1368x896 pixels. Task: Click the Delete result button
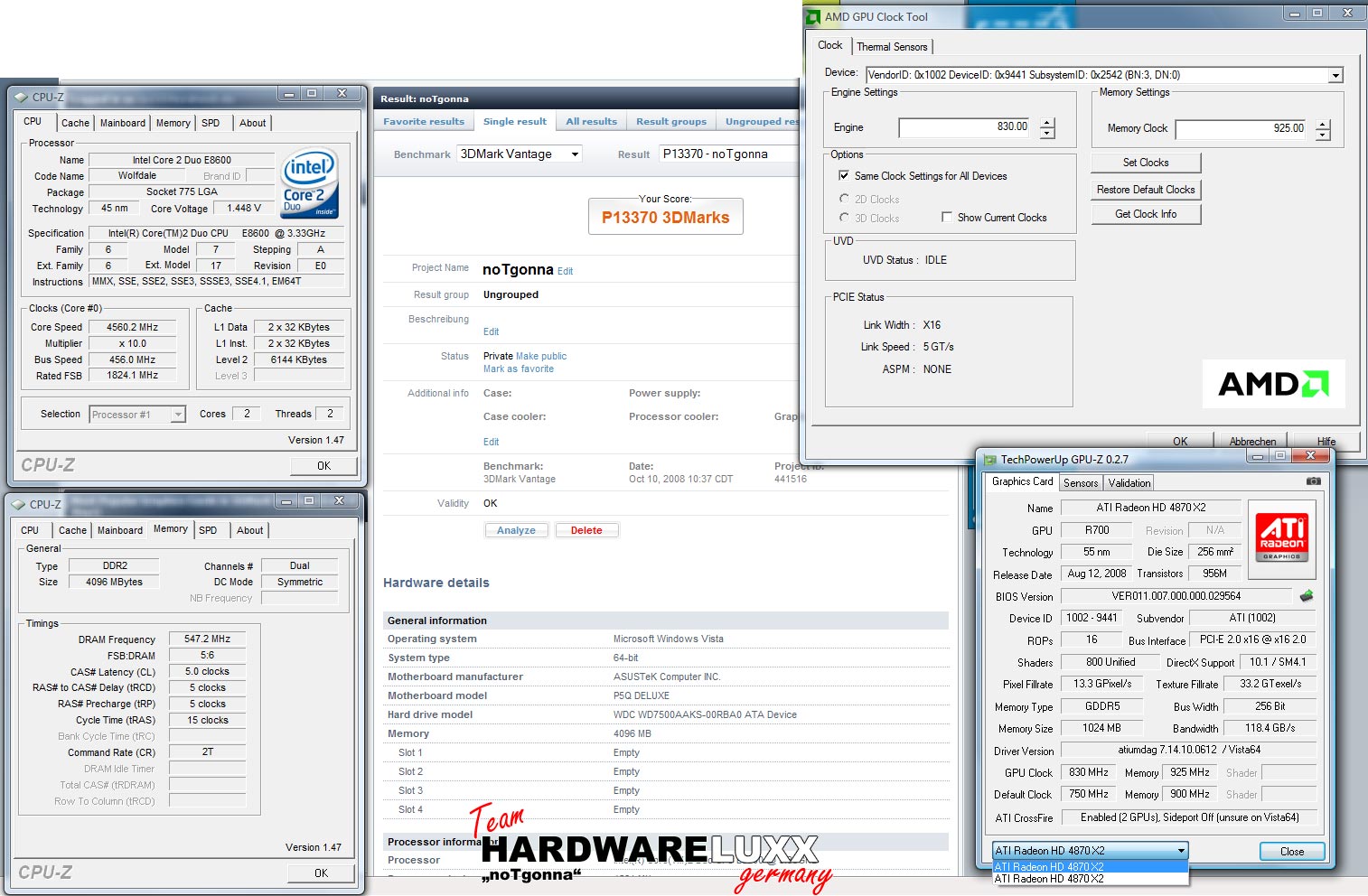(x=586, y=530)
